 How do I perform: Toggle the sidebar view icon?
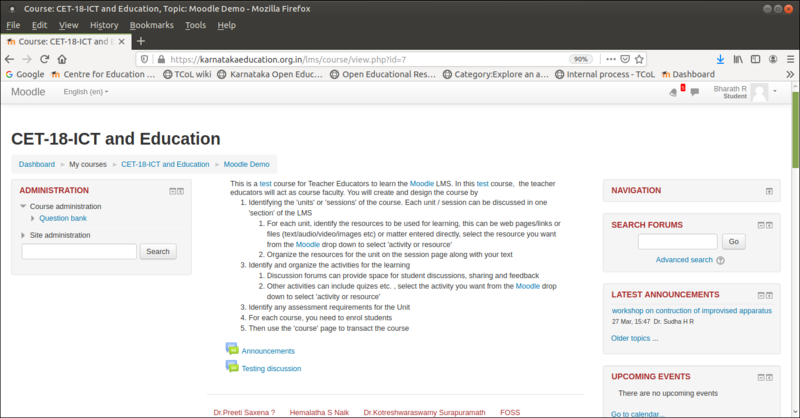coord(756,59)
